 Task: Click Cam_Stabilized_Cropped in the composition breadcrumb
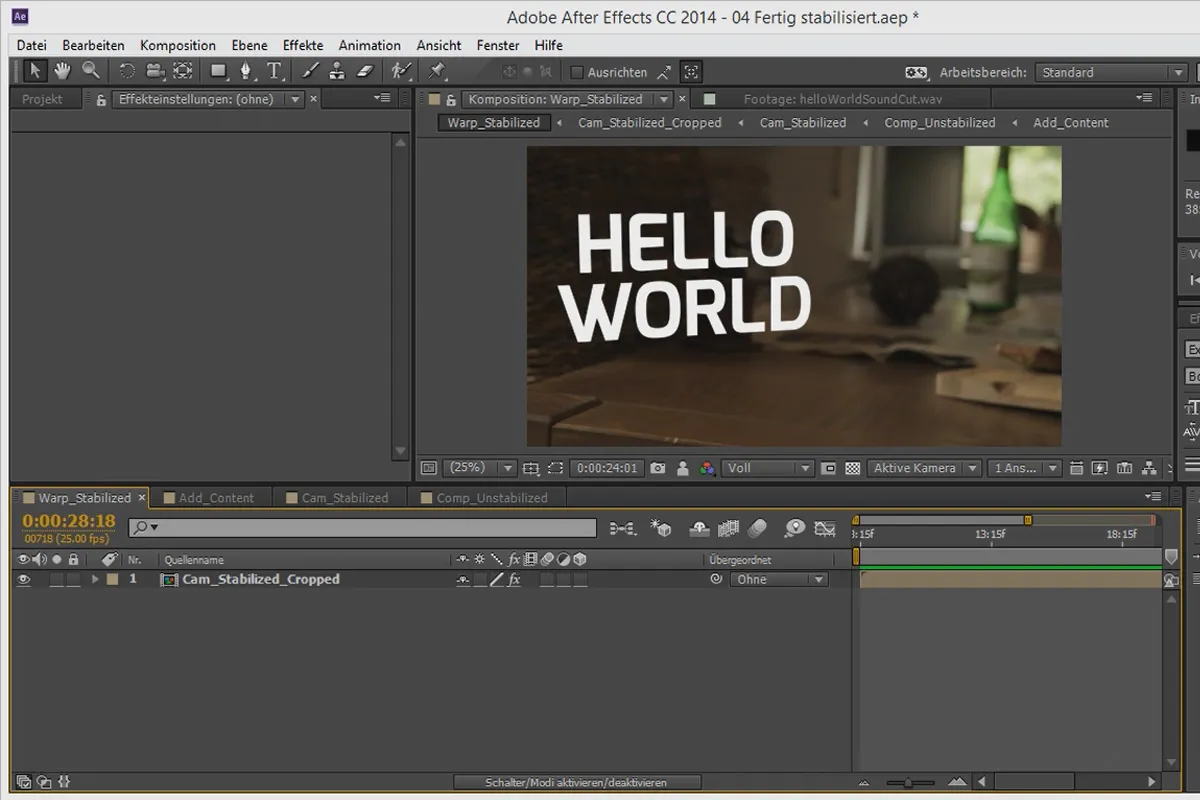click(649, 123)
